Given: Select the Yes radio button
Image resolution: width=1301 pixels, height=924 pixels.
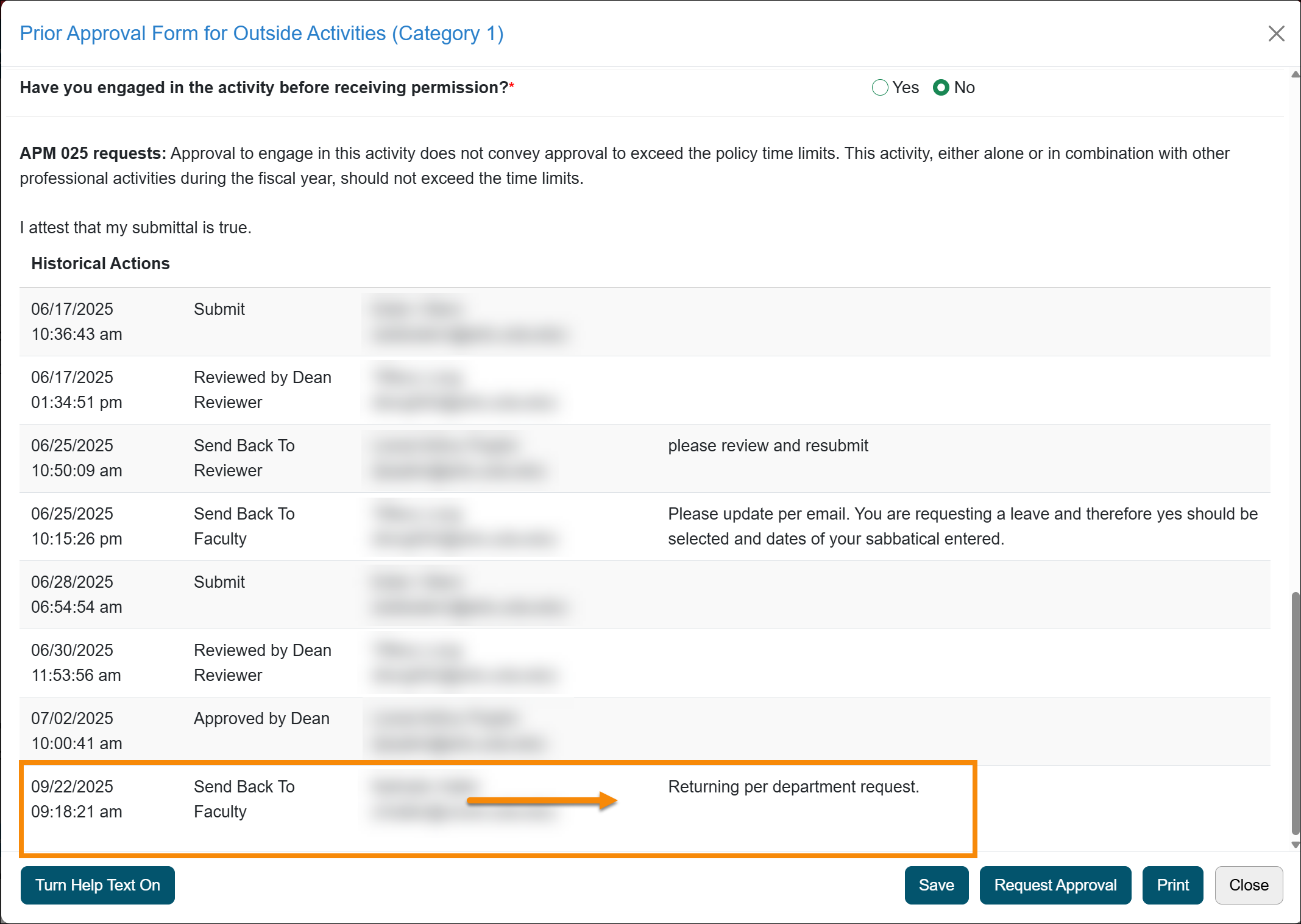Looking at the screenshot, I should pyautogui.click(x=880, y=88).
